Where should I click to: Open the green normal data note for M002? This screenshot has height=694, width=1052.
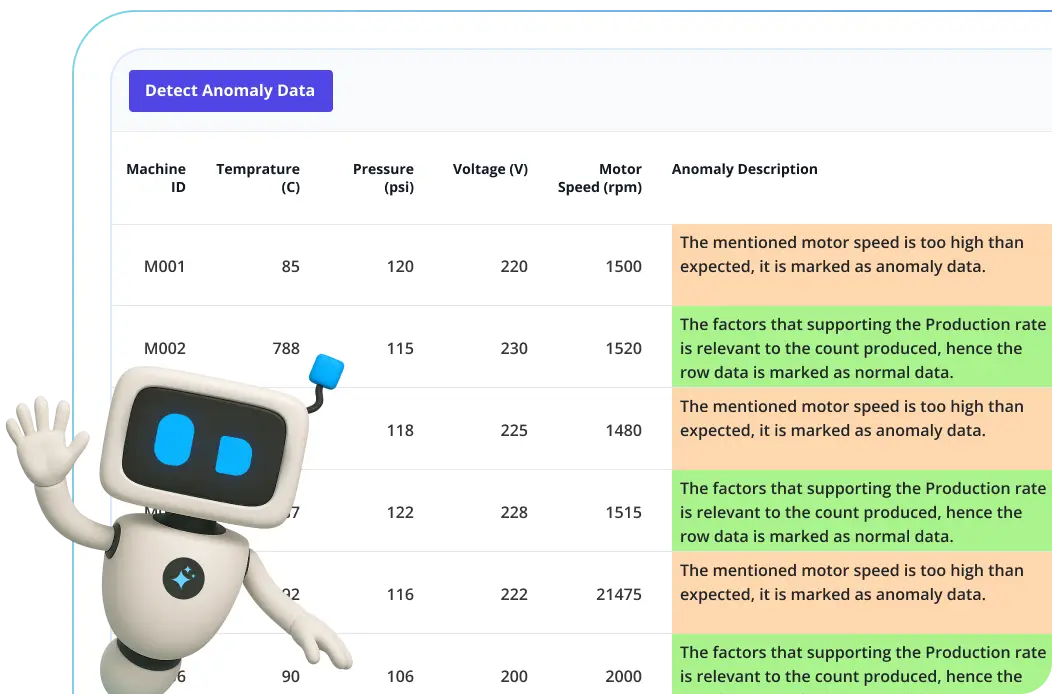pos(861,348)
